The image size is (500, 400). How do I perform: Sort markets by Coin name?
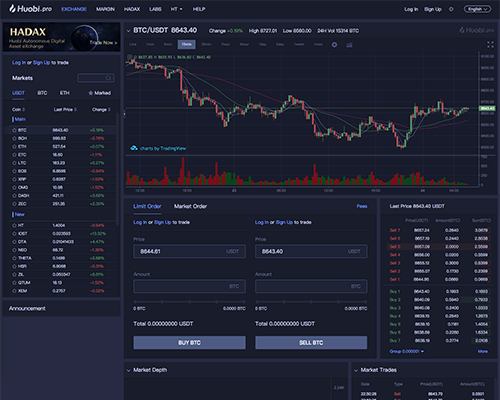(18, 109)
